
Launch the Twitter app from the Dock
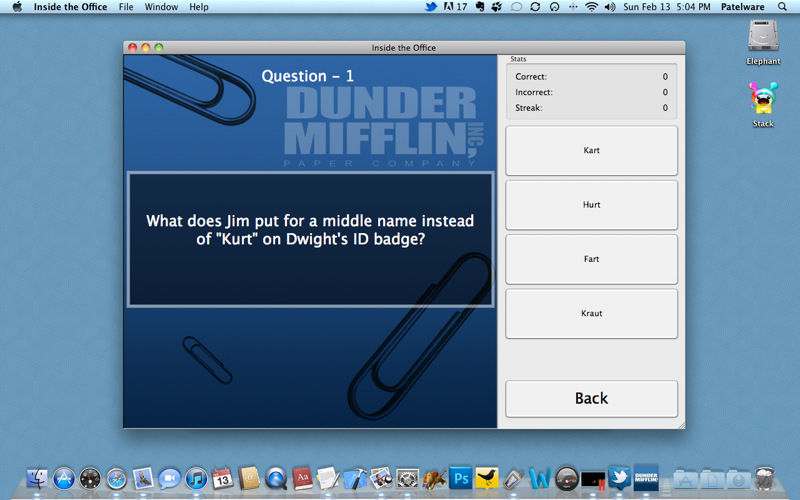(x=620, y=479)
